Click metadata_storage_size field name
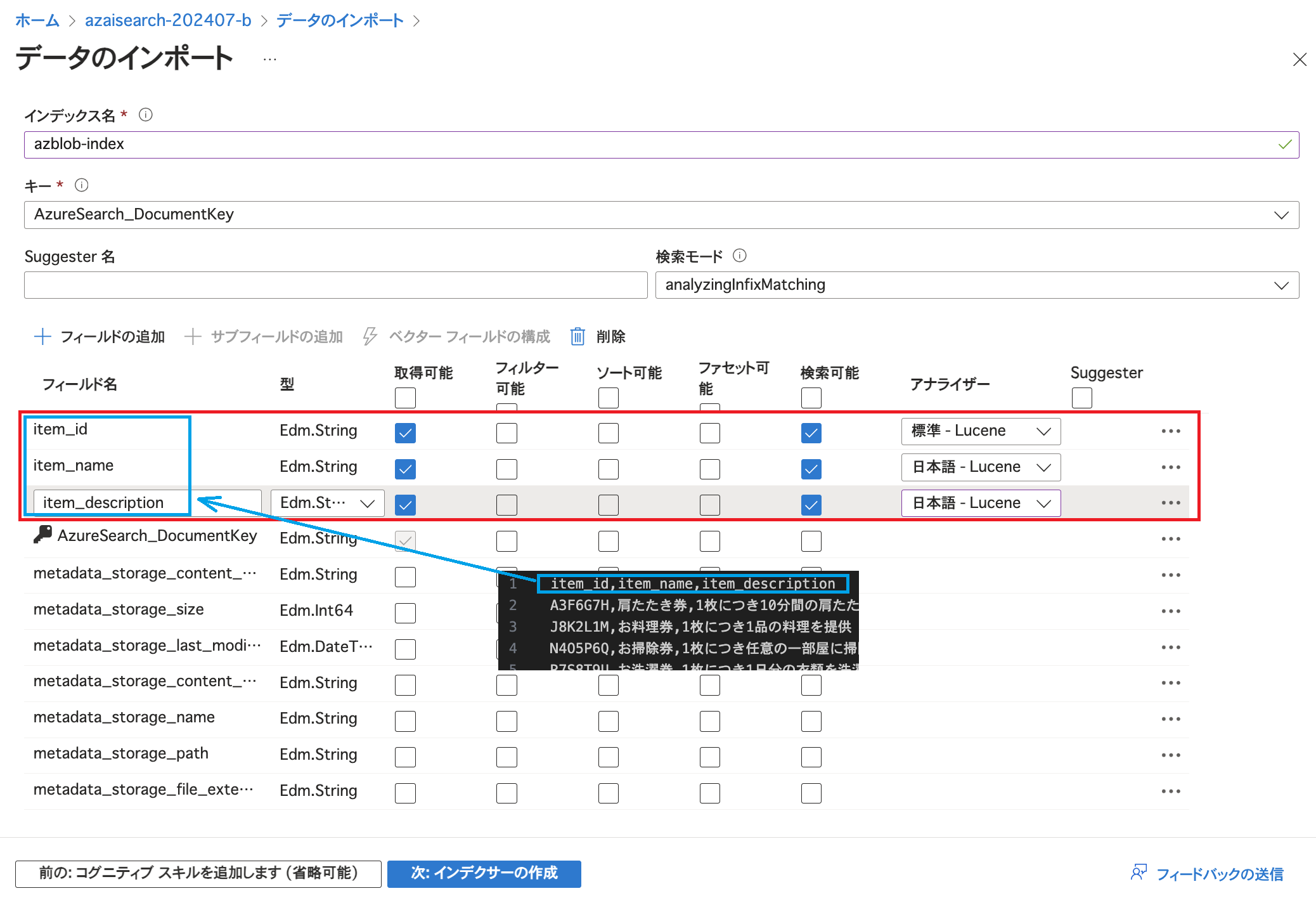The height and width of the screenshot is (898, 1316). [x=119, y=609]
